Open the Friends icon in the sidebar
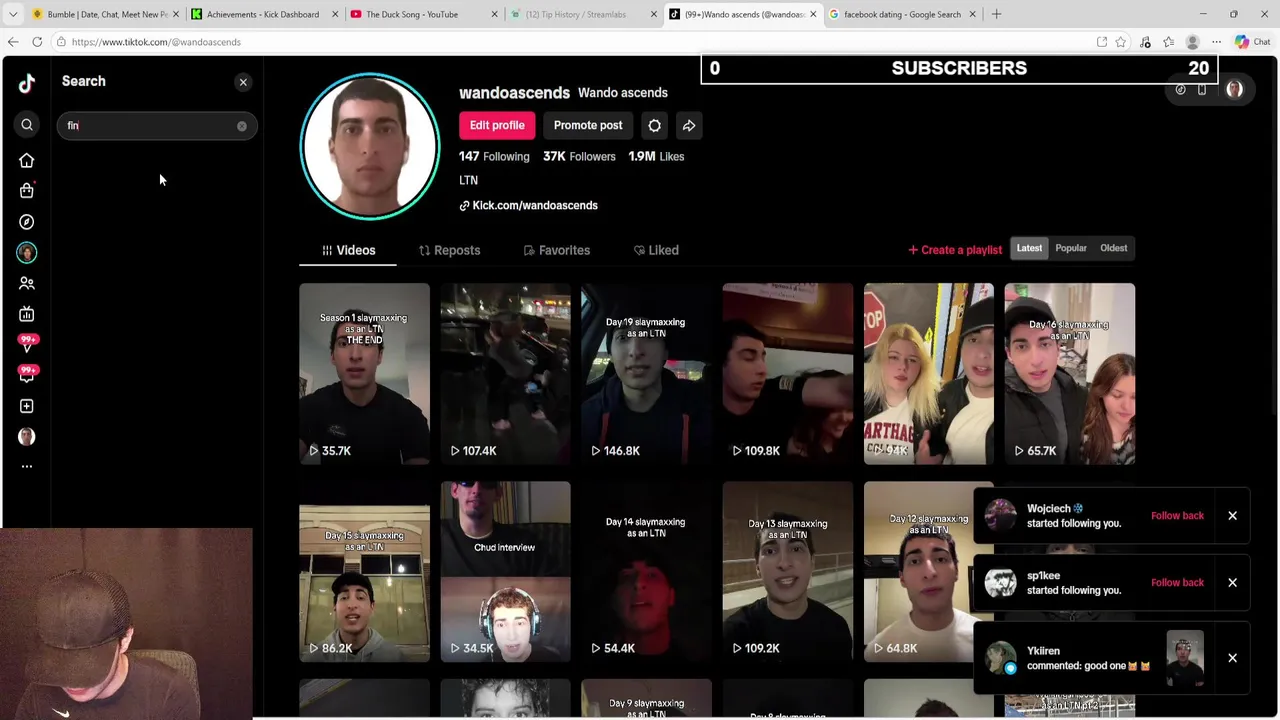Image resolution: width=1280 pixels, height=720 pixels. point(27,283)
